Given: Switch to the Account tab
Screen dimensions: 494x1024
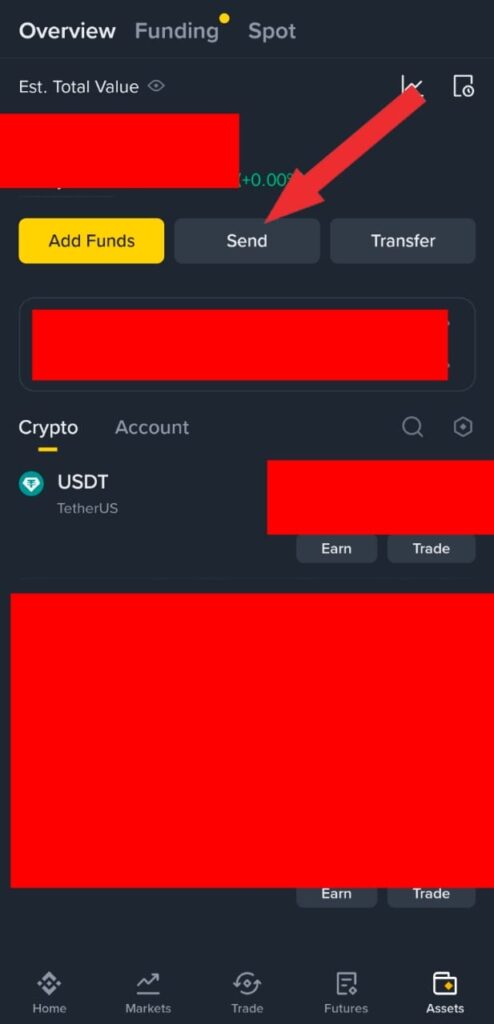Looking at the screenshot, I should coord(152,427).
